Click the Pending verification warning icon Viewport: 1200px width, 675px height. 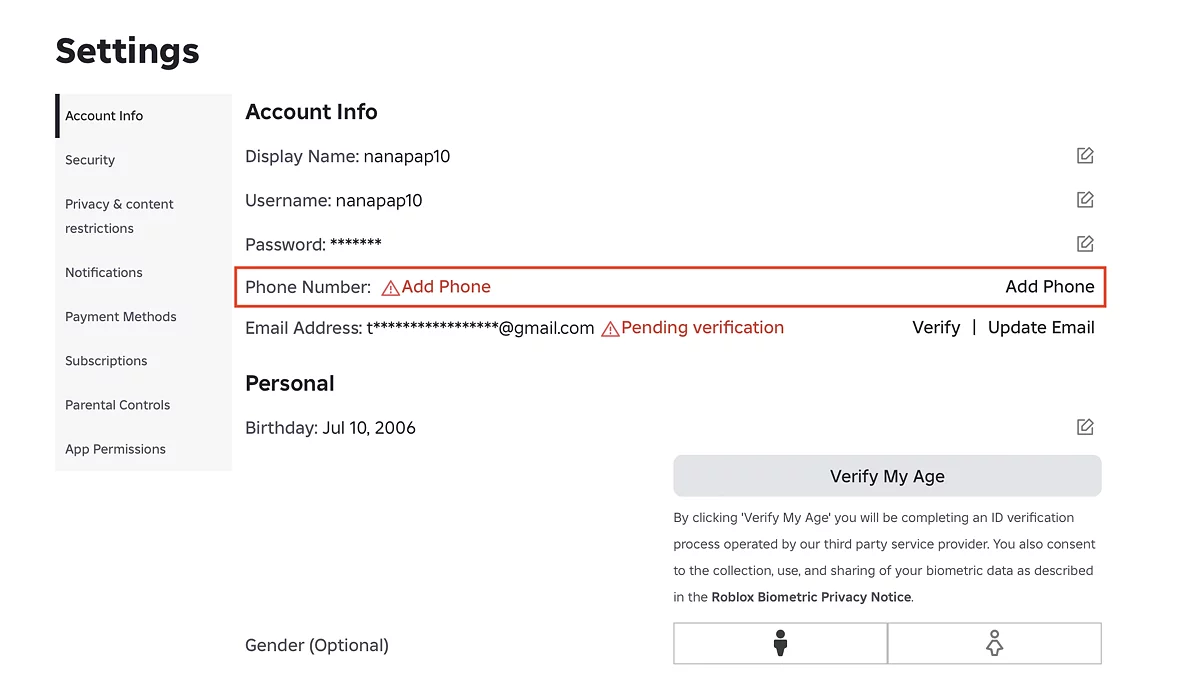tap(610, 329)
